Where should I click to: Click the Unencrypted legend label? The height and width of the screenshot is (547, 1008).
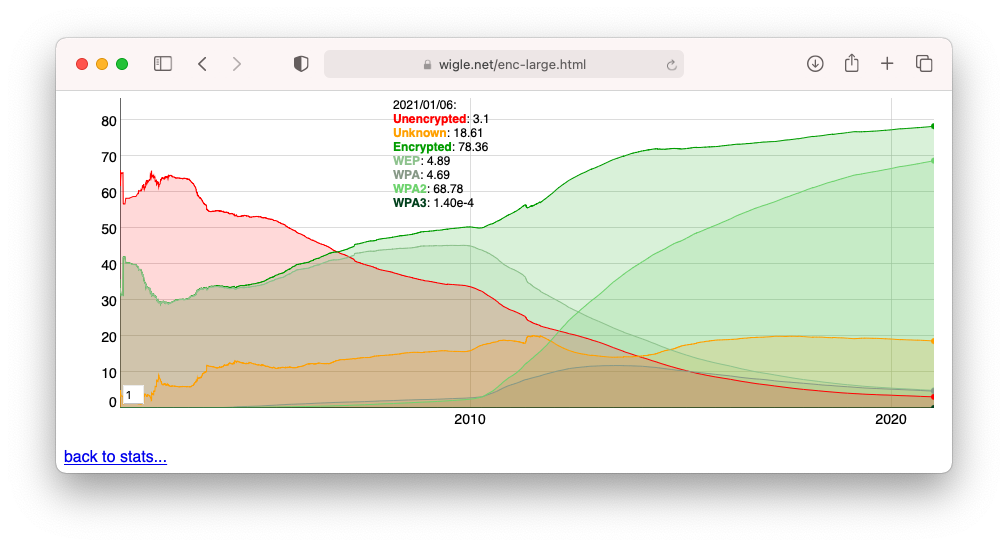(430, 119)
